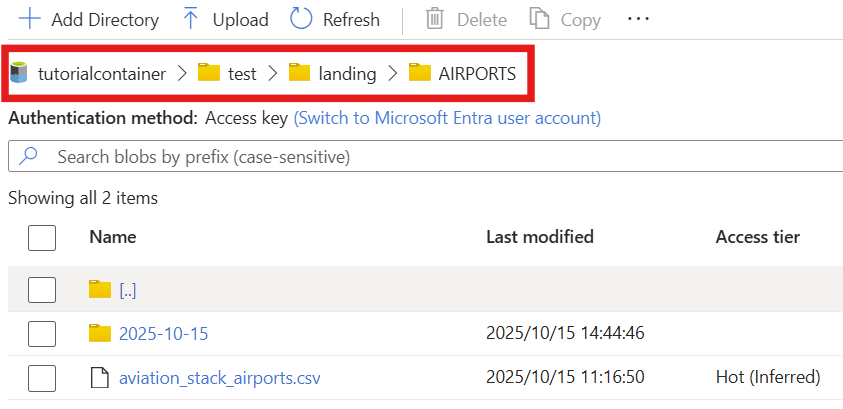843x409 pixels.
Task: Click the 2025-10-15 folder icon
Action: [x=99, y=333]
